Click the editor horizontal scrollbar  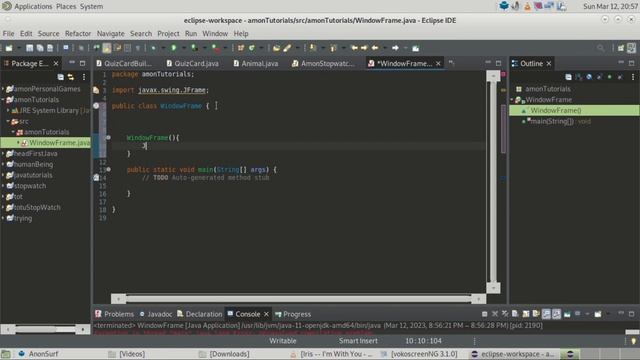tap(298, 299)
